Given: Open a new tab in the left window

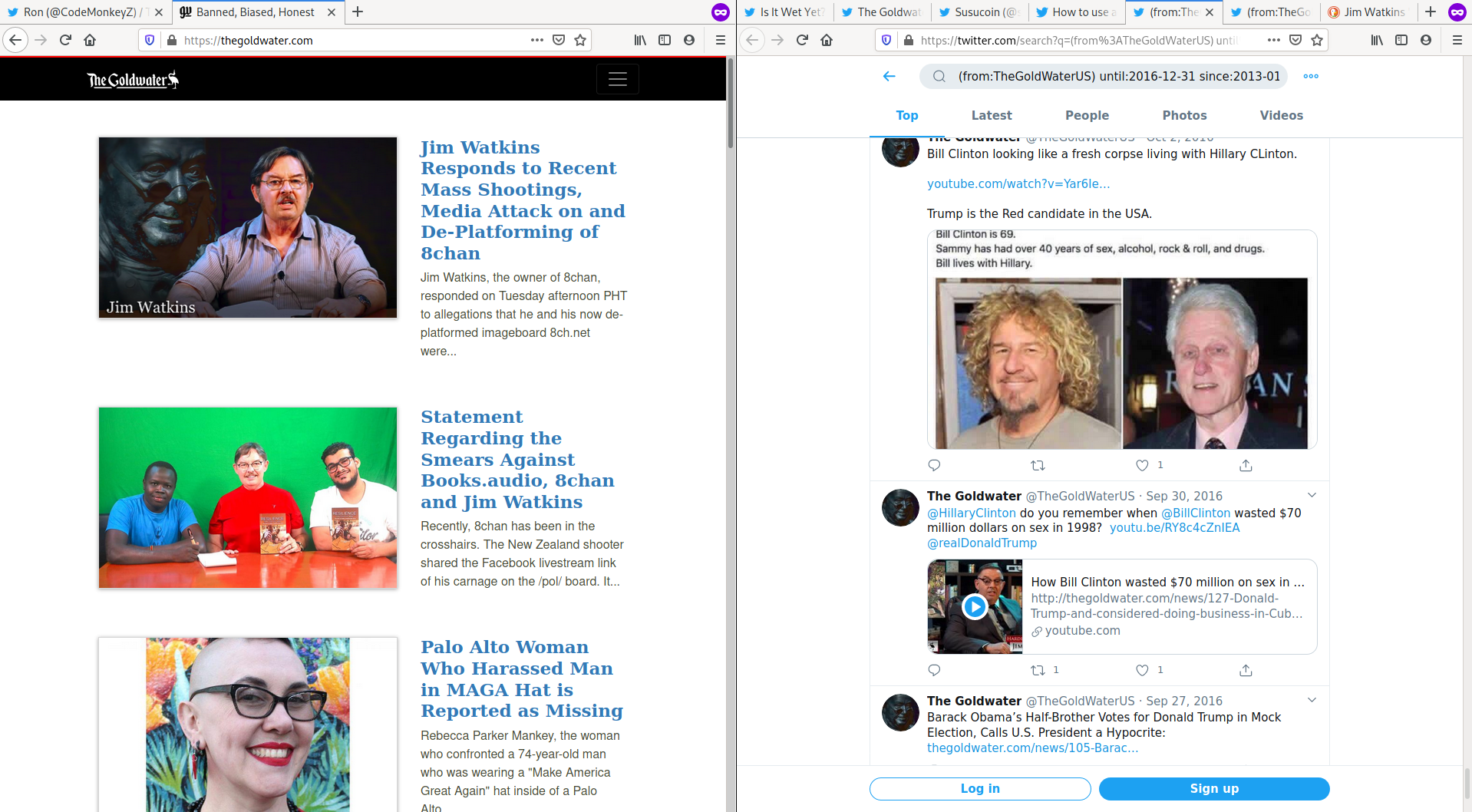Looking at the screenshot, I should click(x=358, y=12).
